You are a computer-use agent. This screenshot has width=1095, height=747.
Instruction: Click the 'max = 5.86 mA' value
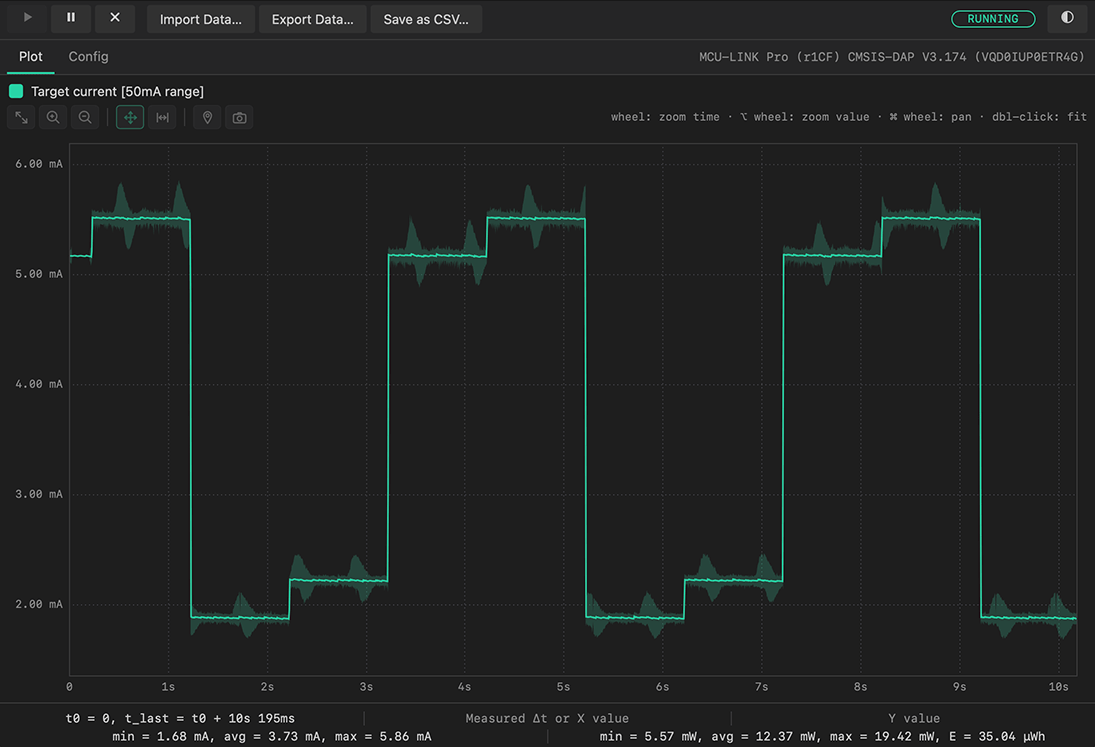pyautogui.click(x=383, y=737)
